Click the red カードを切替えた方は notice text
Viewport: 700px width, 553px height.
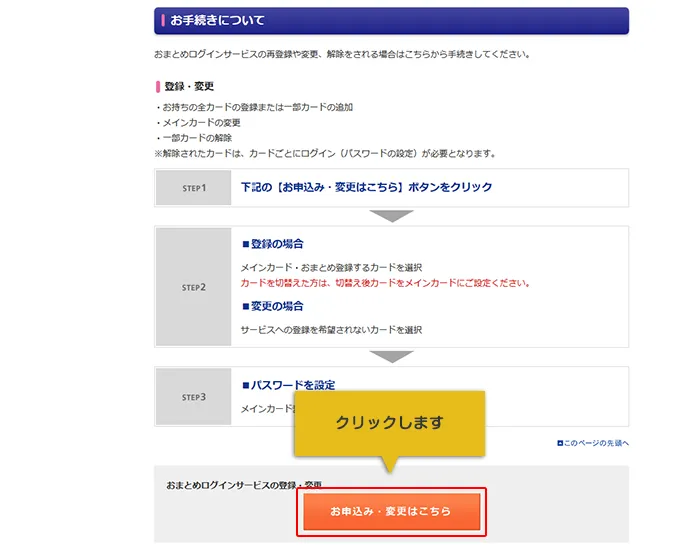(x=385, y=283)
